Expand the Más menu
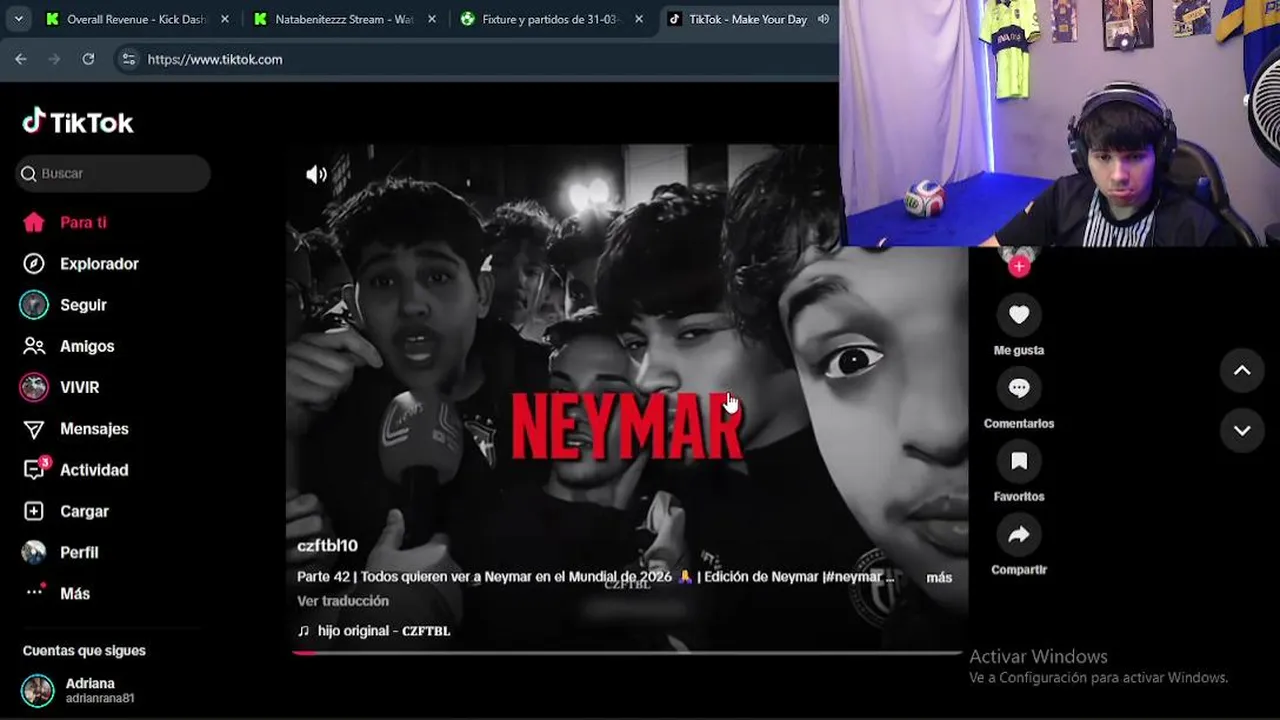This screenshot has height=720, width=1280. click(x=57, y=593)
